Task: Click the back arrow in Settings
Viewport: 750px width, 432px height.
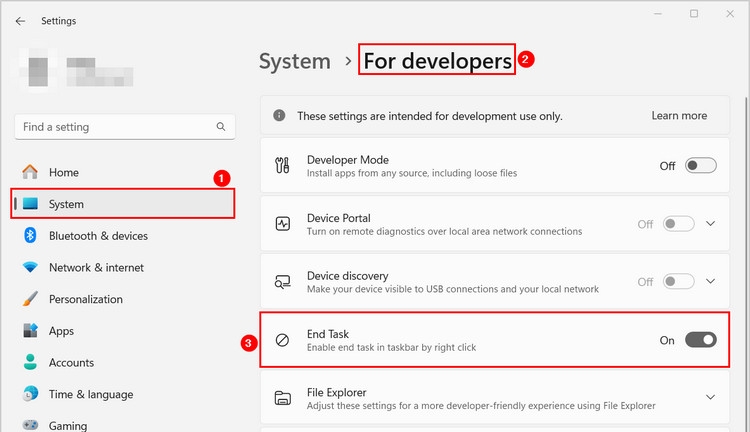Action: click(x=20, y=21)
